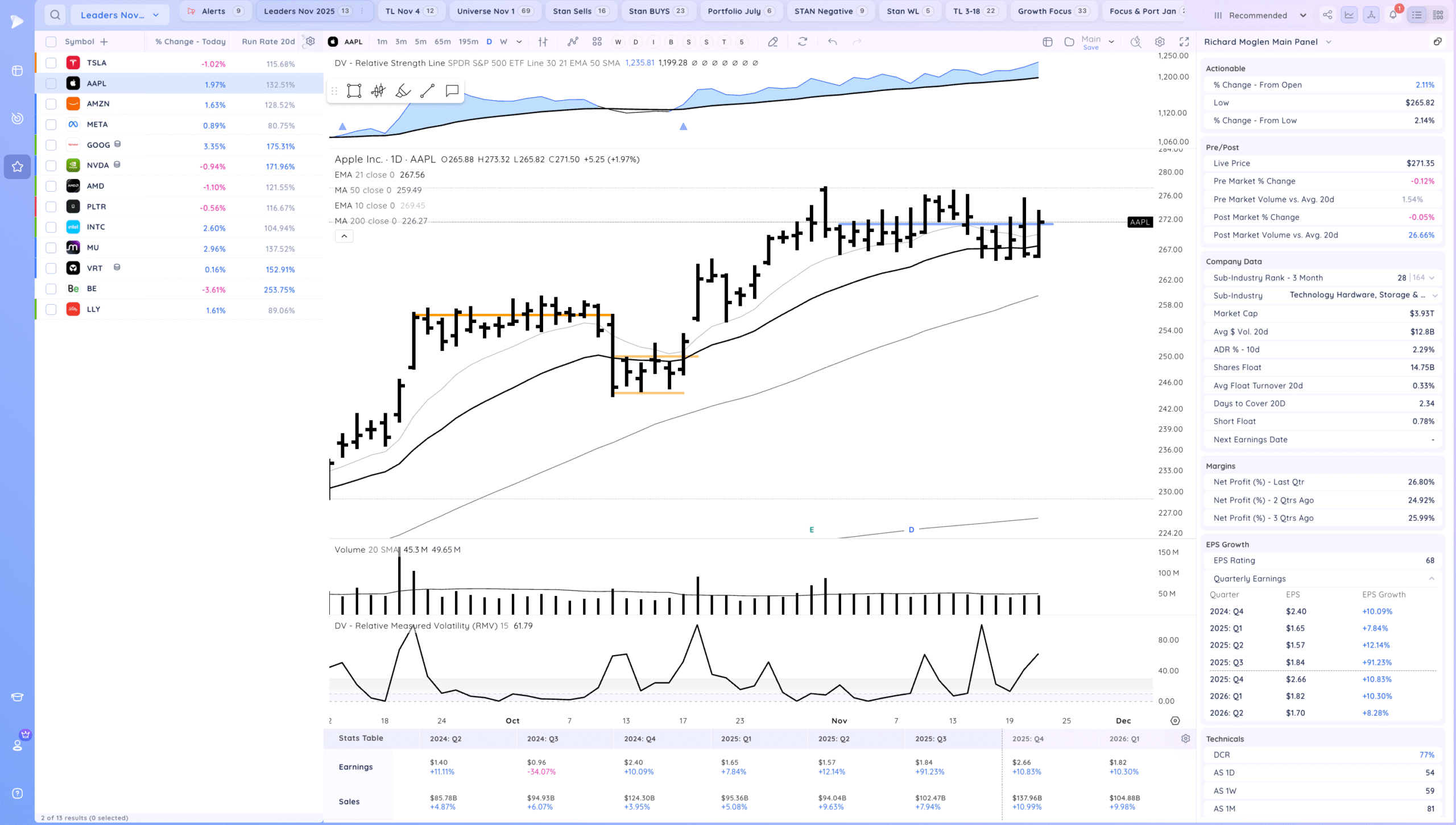Open the search magnifier icon
The width and height of the screenshot is (1456, 825).
[x=55, y=15]
